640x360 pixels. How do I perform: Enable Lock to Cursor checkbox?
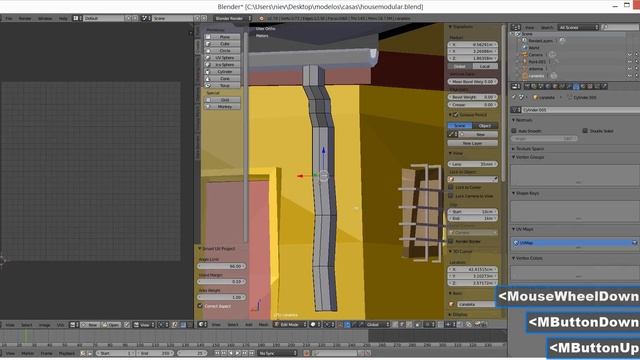point(451,187)
